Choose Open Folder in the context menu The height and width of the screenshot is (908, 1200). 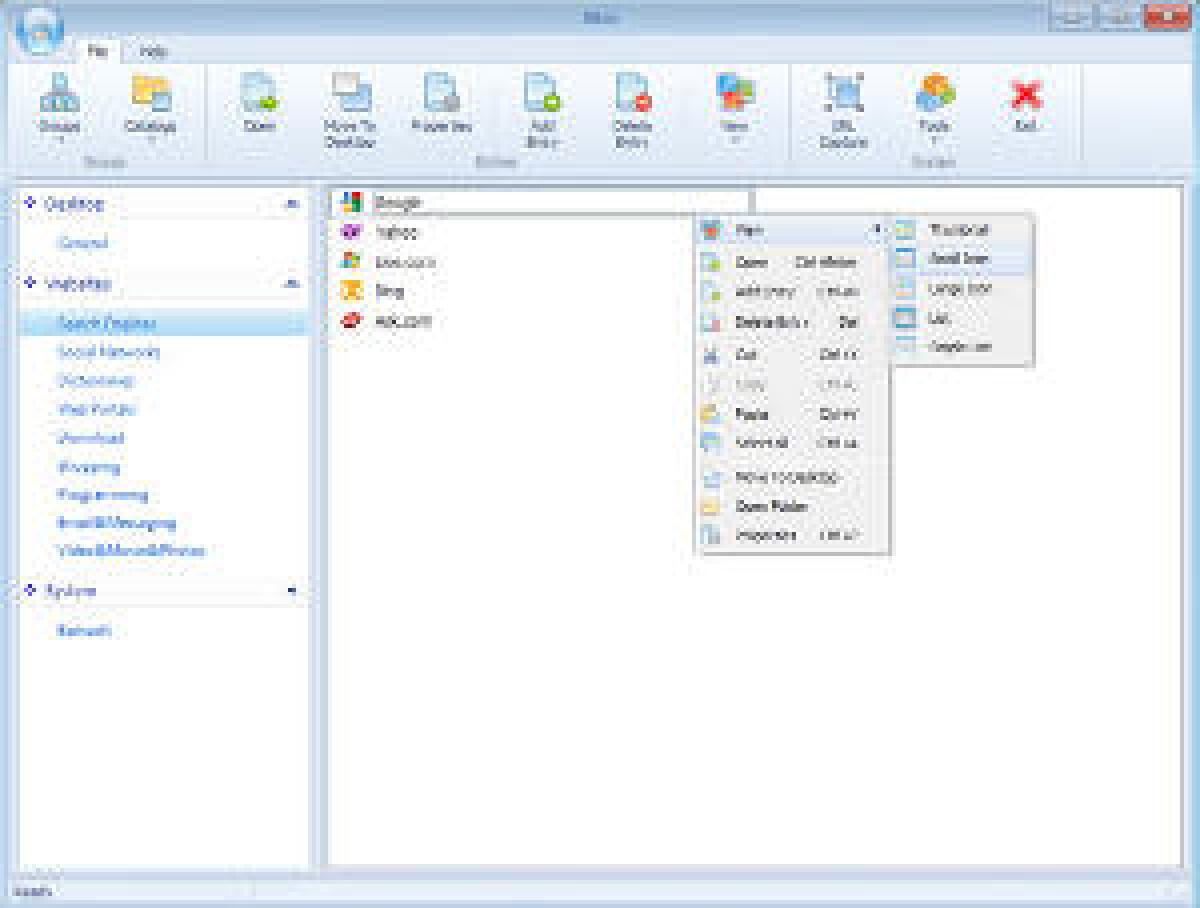tap(792, 507)
